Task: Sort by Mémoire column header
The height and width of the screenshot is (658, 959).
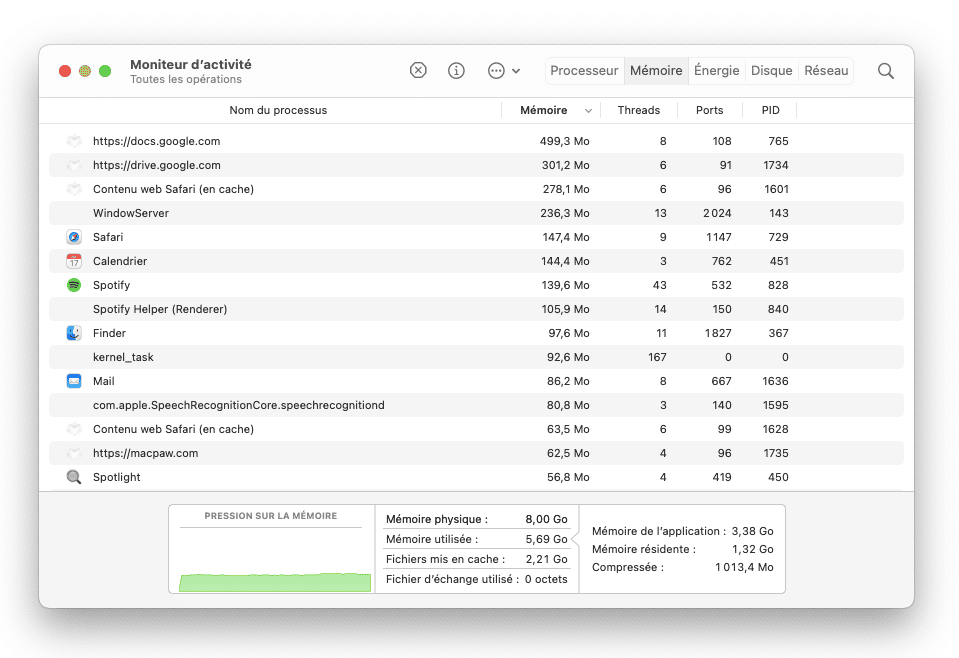Action: [x=544, y=110]
